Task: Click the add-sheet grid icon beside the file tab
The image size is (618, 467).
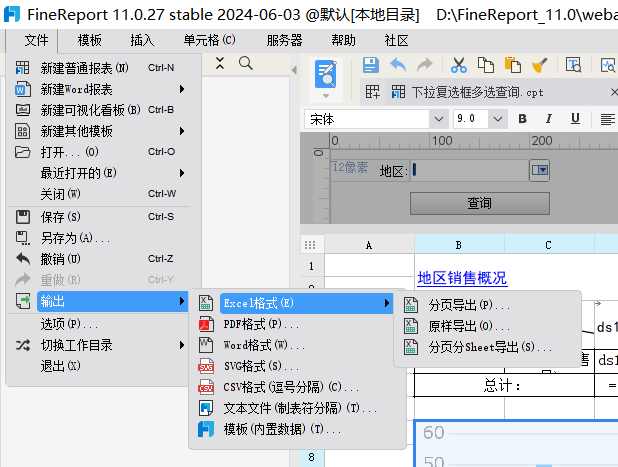Action: [372, 92]
